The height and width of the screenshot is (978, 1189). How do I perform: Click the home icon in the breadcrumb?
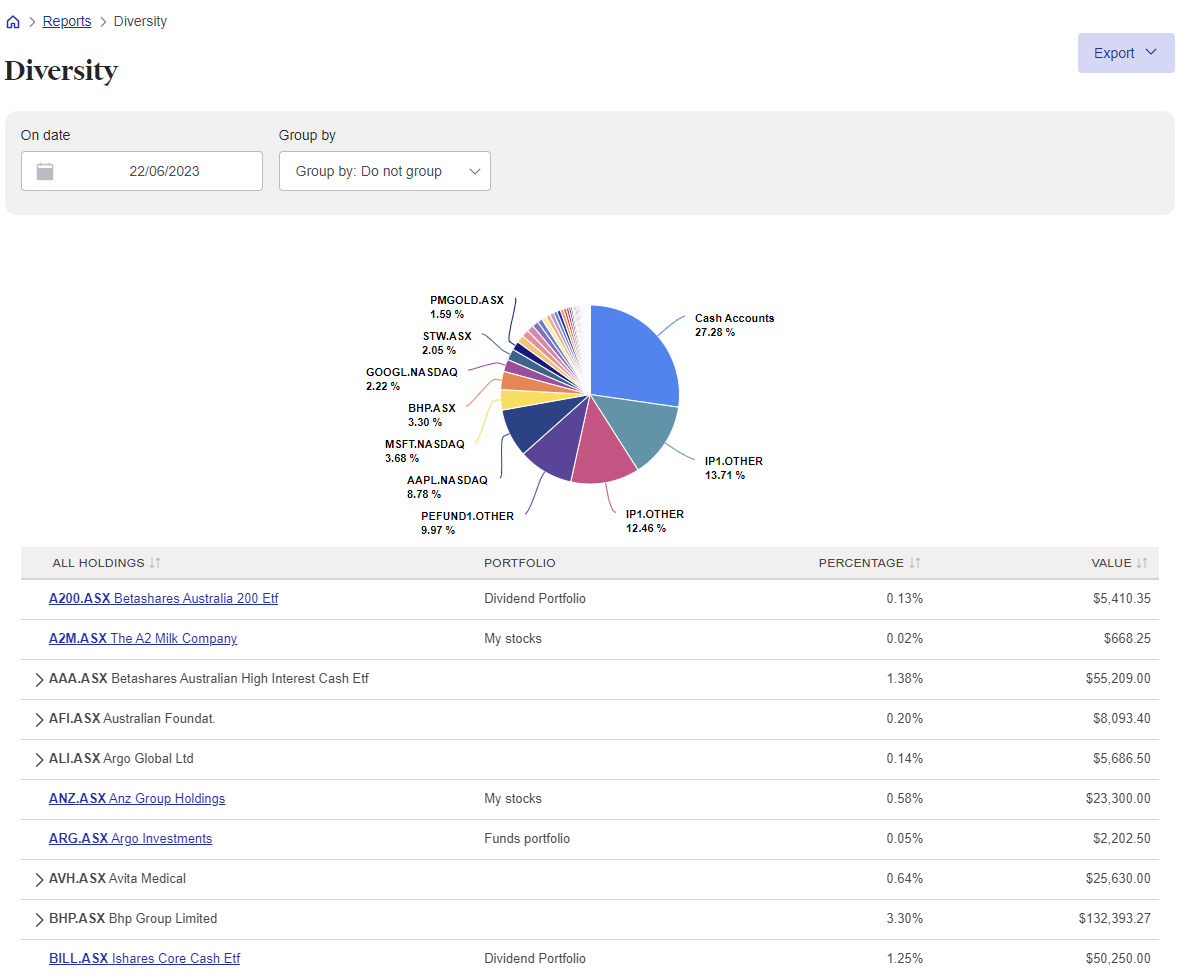click(x=13, y=20)
